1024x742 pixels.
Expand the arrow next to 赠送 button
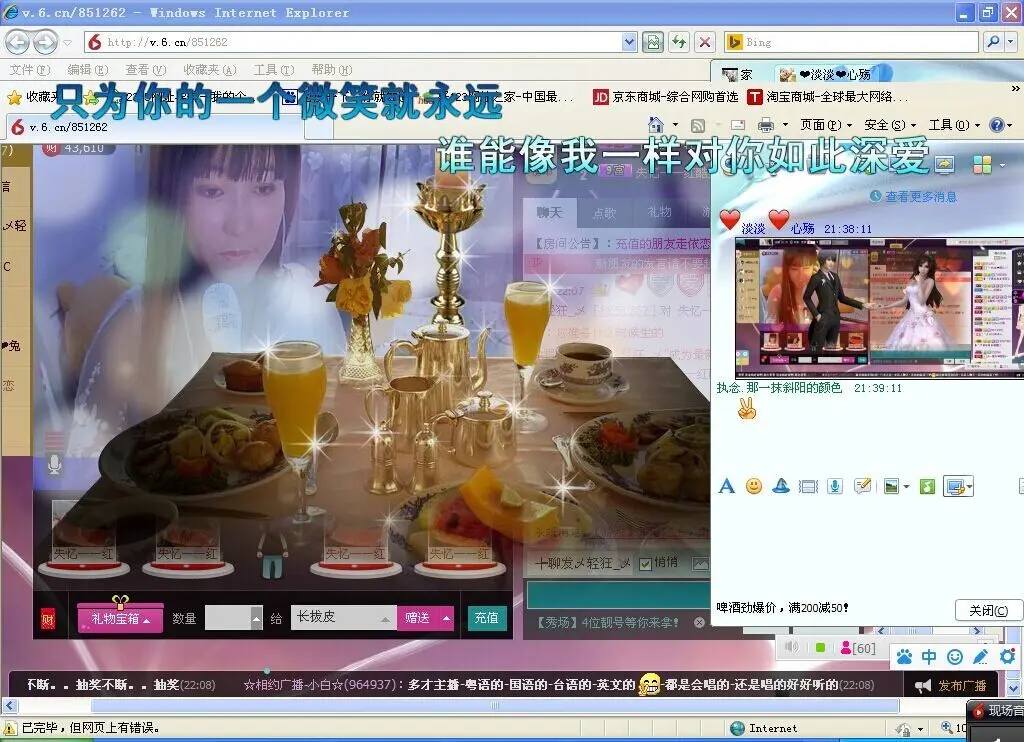(447, 618)
